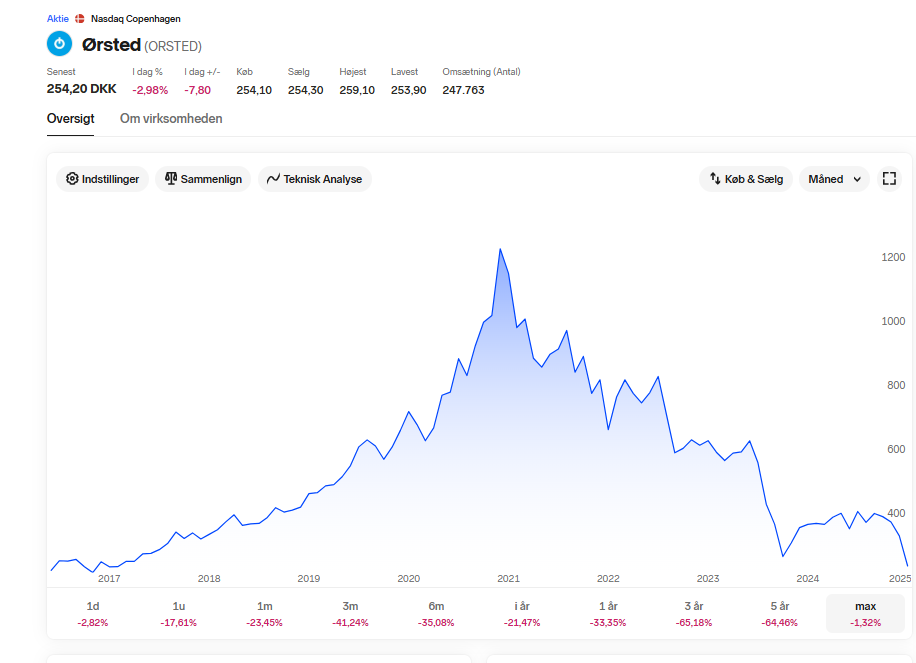
Task: Click the Nasdaq Copenhagen exchange label
Action: tap(136, 19)
